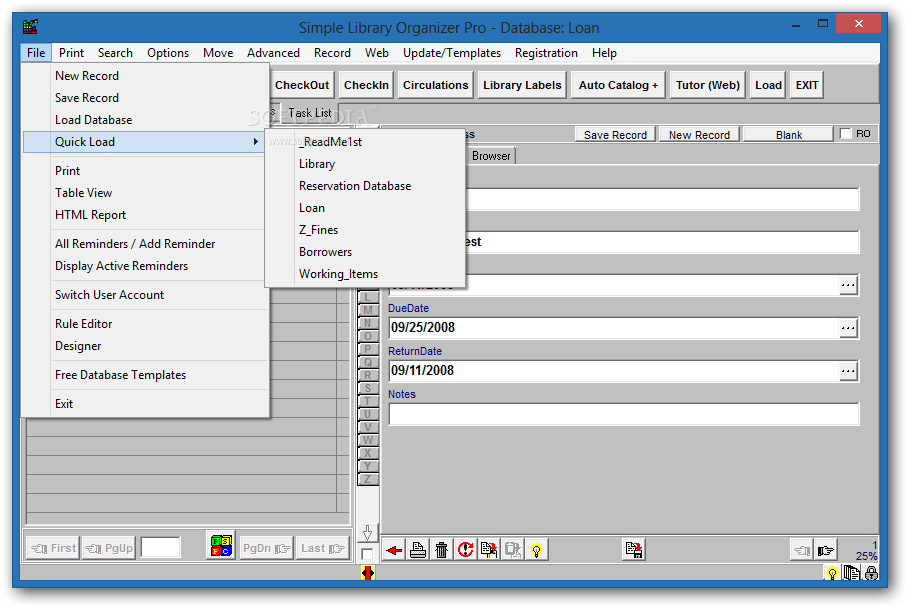Go to previous record with left-pointing hand
This screenshot has width=908, height=608.
[802, 550]
